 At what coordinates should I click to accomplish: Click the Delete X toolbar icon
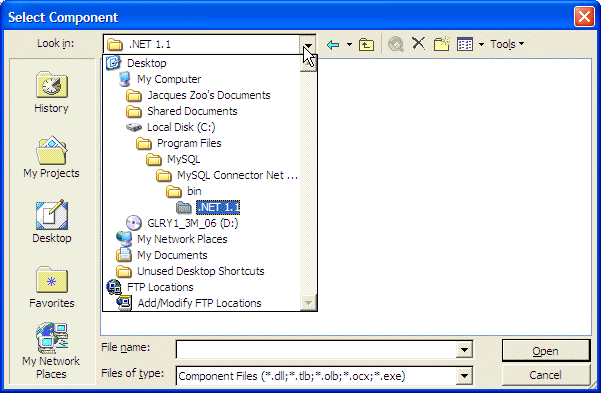click(419, 43)
